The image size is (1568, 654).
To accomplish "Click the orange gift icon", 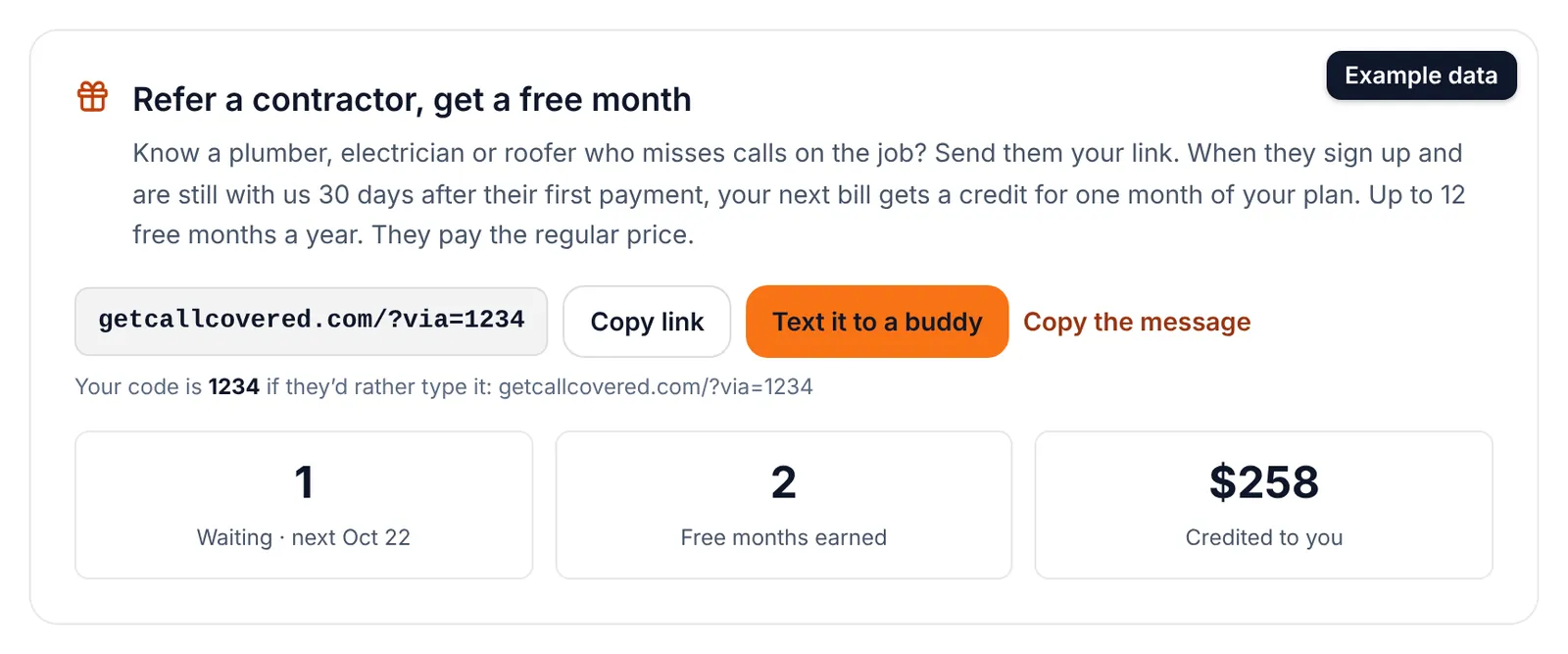I will point(93,96).
